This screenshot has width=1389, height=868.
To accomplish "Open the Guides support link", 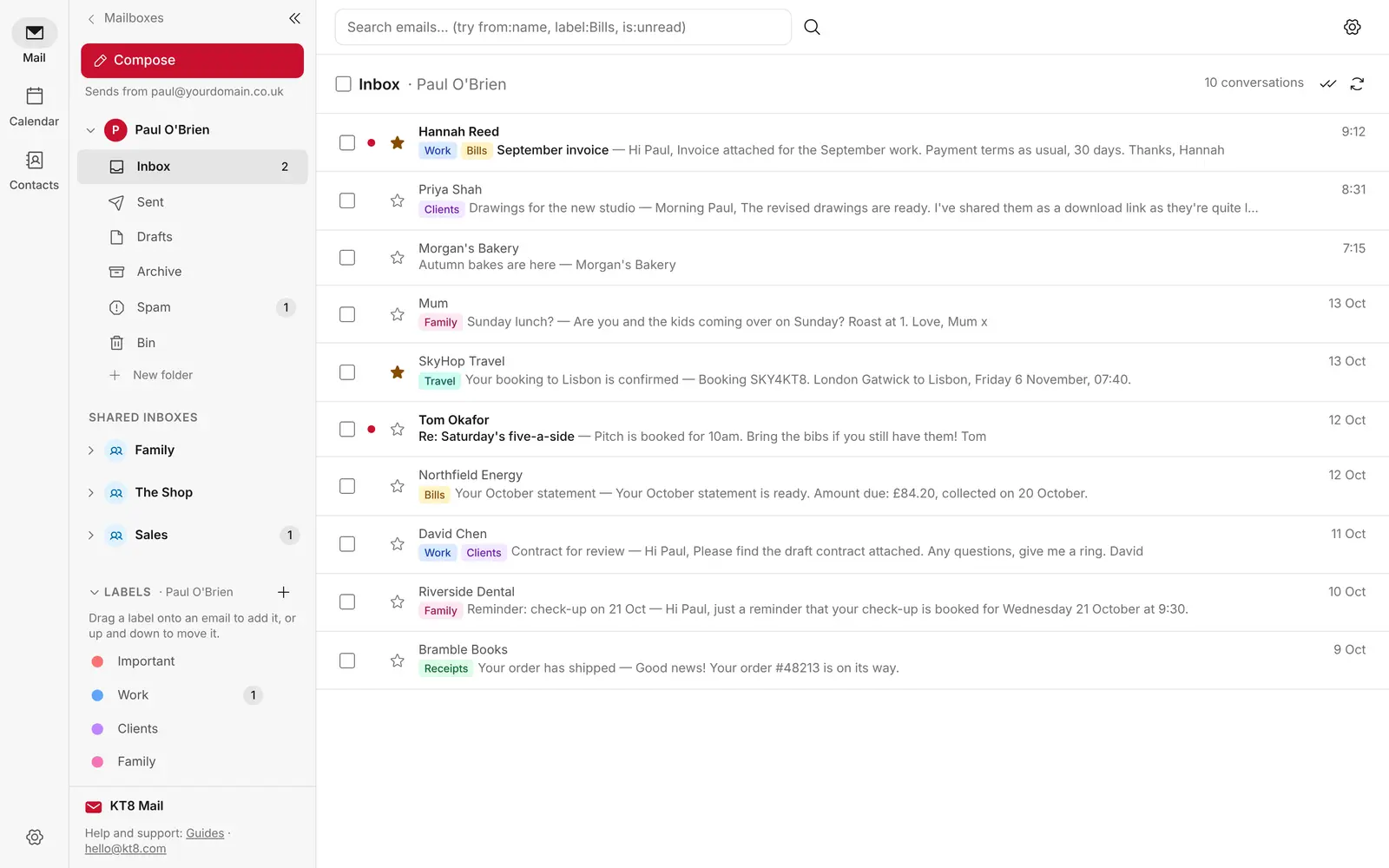I will tap(205, 833).
